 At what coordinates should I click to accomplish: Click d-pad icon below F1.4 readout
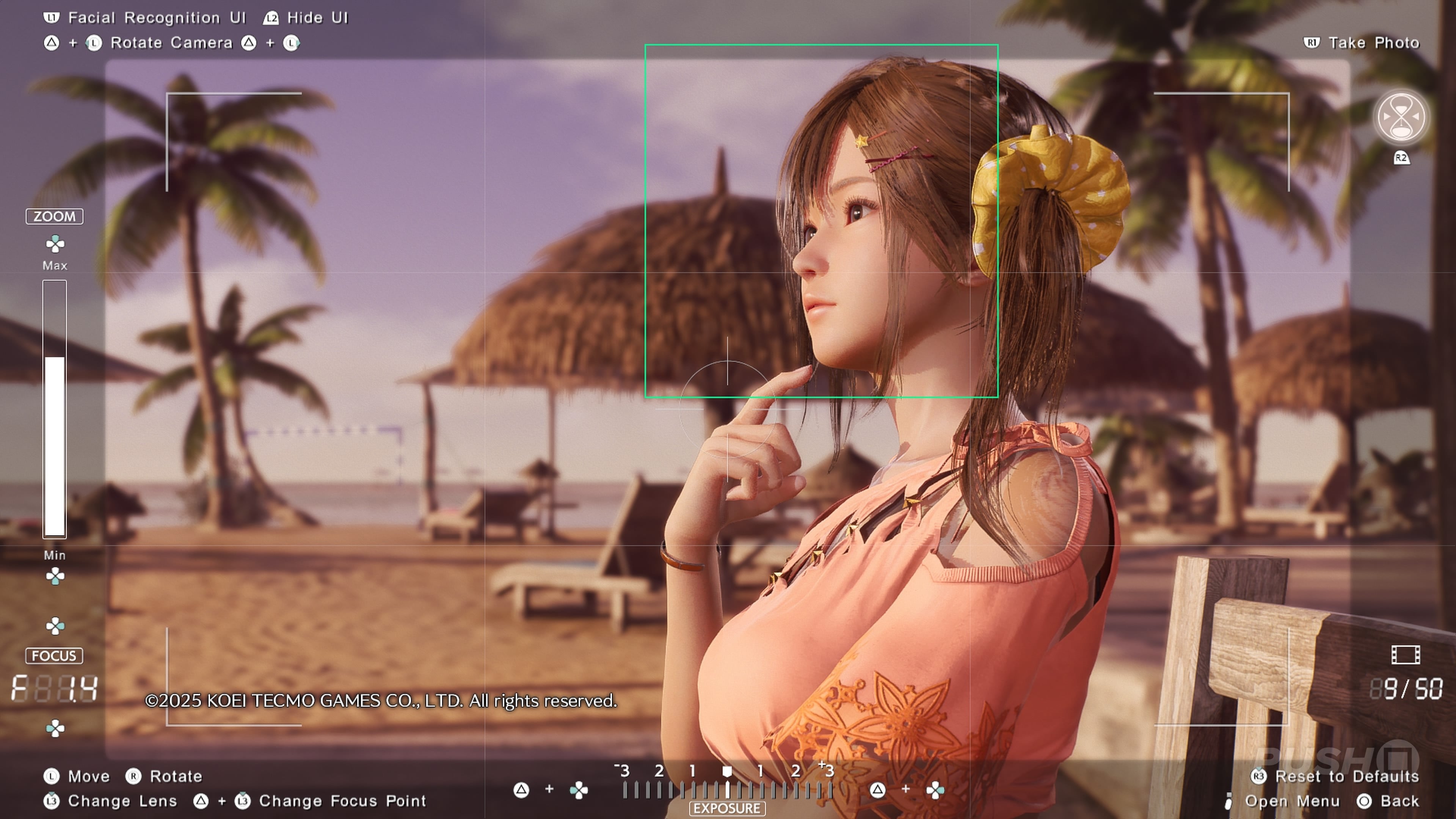55,728
